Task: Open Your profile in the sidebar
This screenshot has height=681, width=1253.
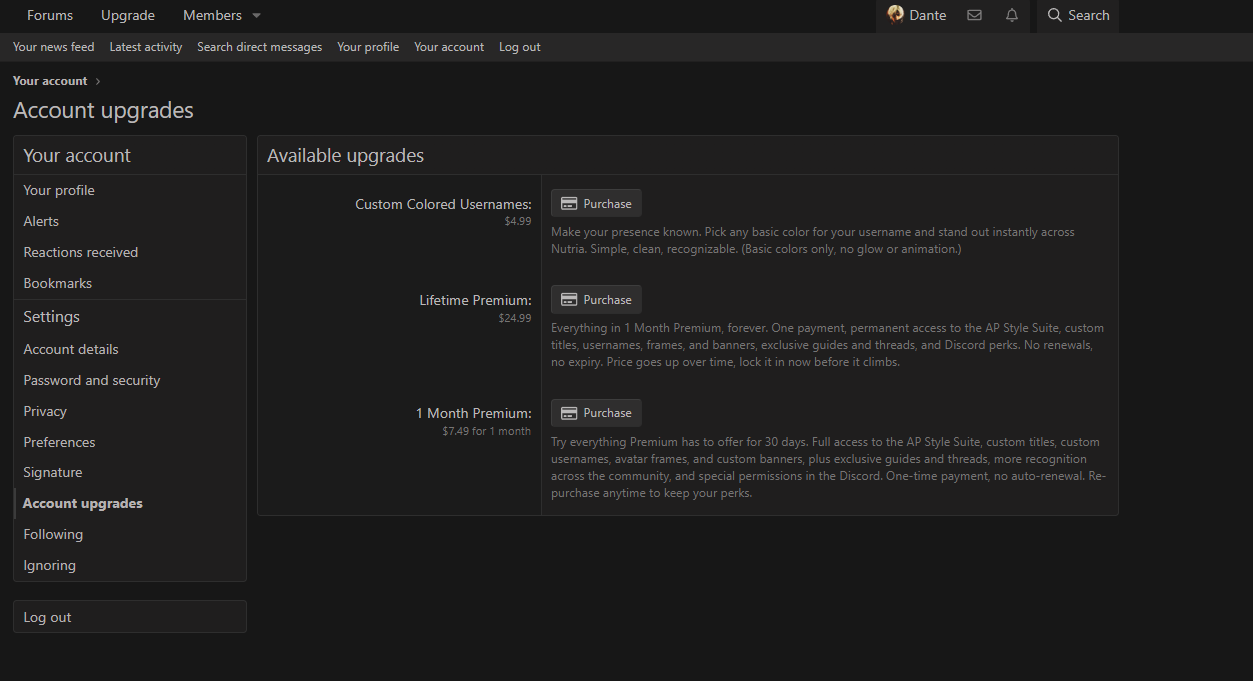Action: pyautogui.click(x=130, y=190)
